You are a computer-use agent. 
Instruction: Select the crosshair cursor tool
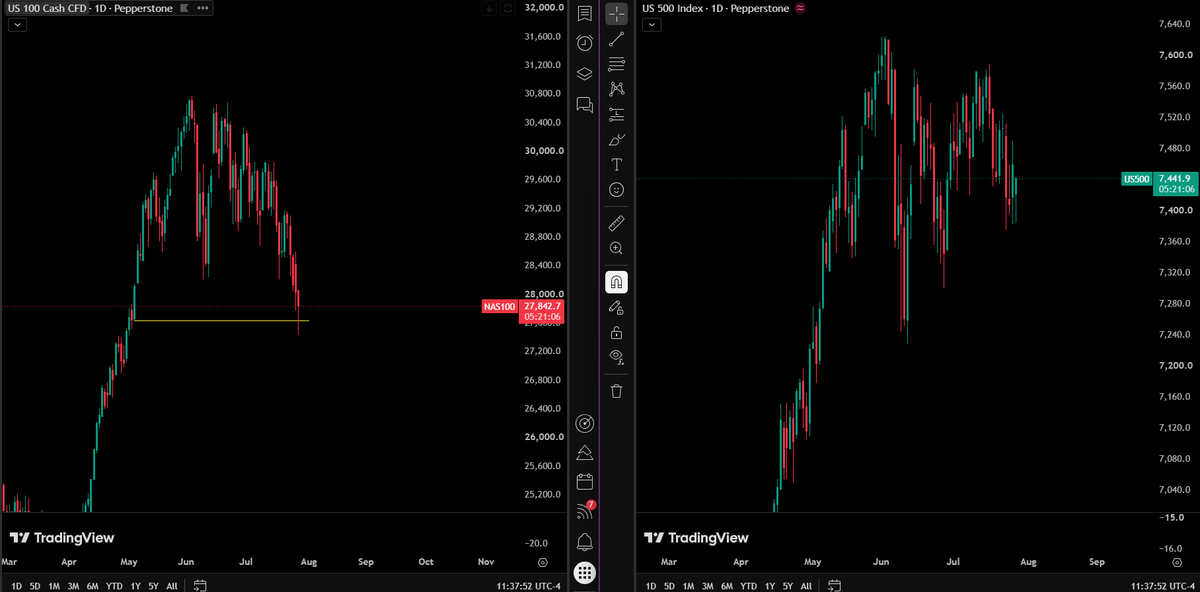pyautogui.click(x=617, y=14)
